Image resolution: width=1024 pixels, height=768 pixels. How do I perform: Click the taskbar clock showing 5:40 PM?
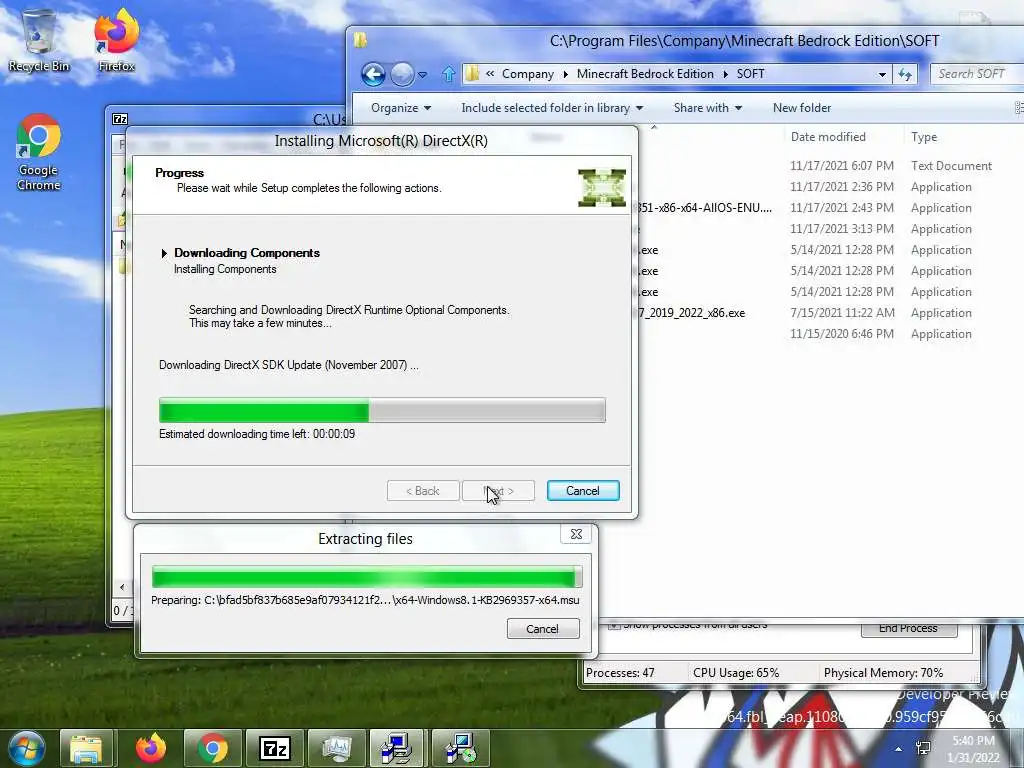pyautogui.click(x=973, y=749)
